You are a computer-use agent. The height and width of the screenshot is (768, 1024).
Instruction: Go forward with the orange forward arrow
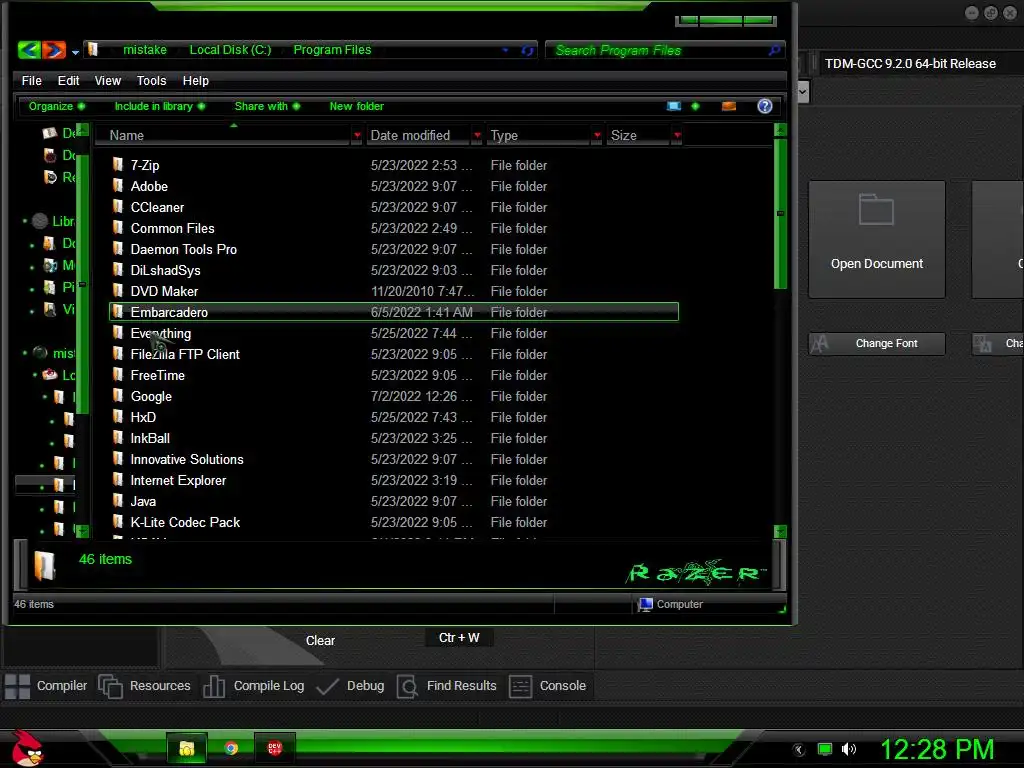(x=54, y=50)
